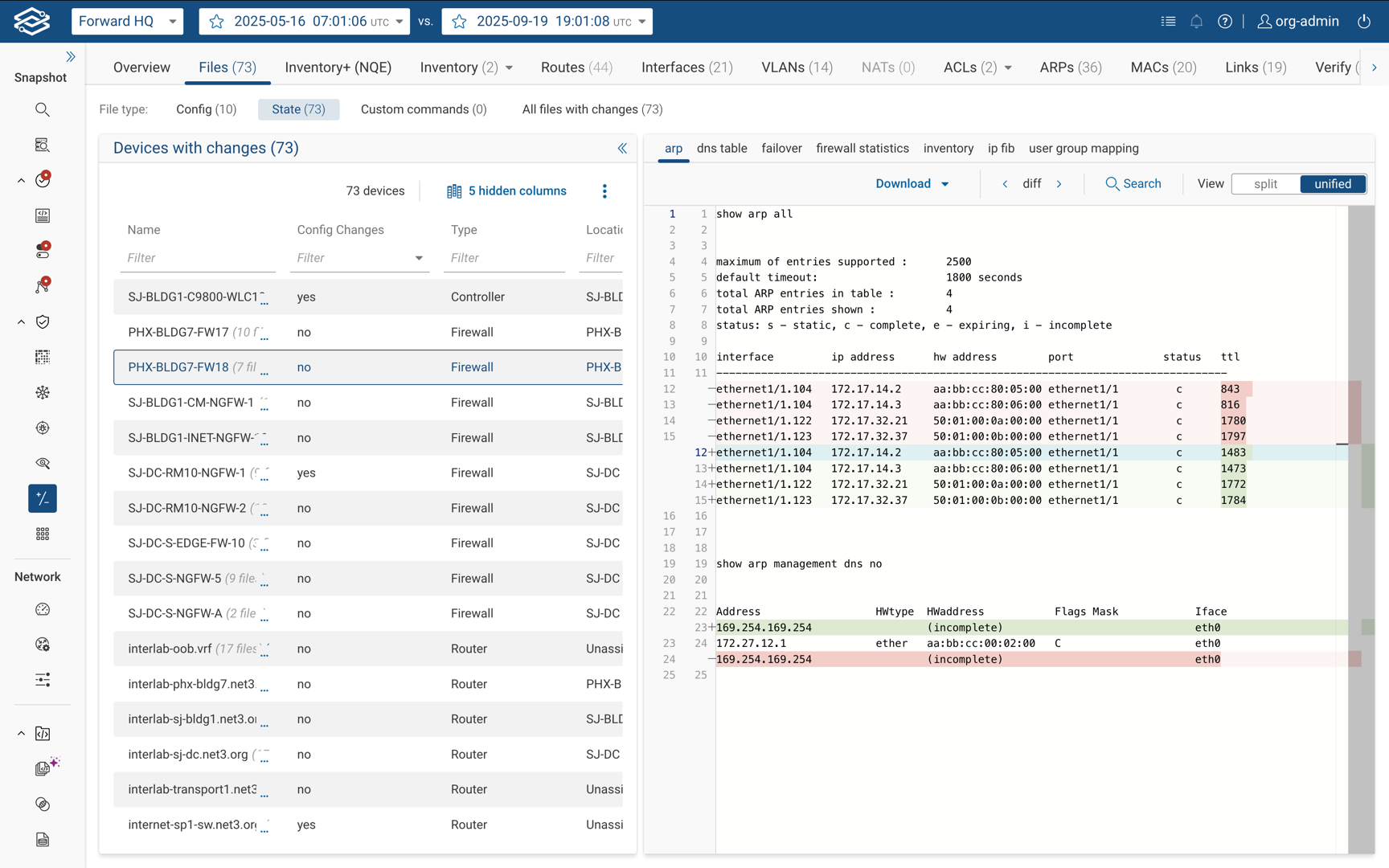Expand the Download dropdown
The height and width of the screenshot is (868, 1389).
point(912,184)
